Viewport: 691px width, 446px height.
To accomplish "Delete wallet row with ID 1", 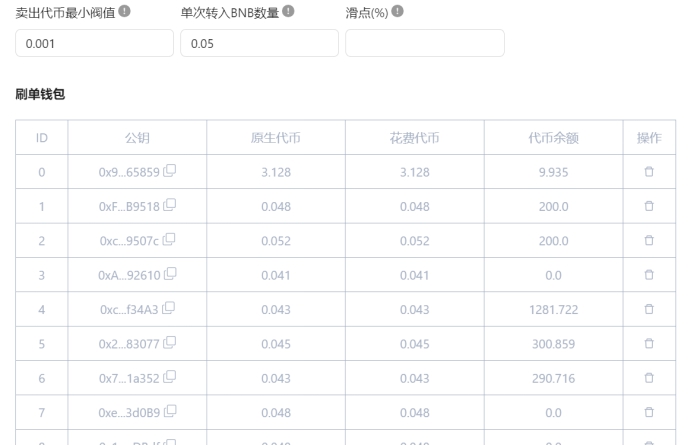I will tap(648, 205).
